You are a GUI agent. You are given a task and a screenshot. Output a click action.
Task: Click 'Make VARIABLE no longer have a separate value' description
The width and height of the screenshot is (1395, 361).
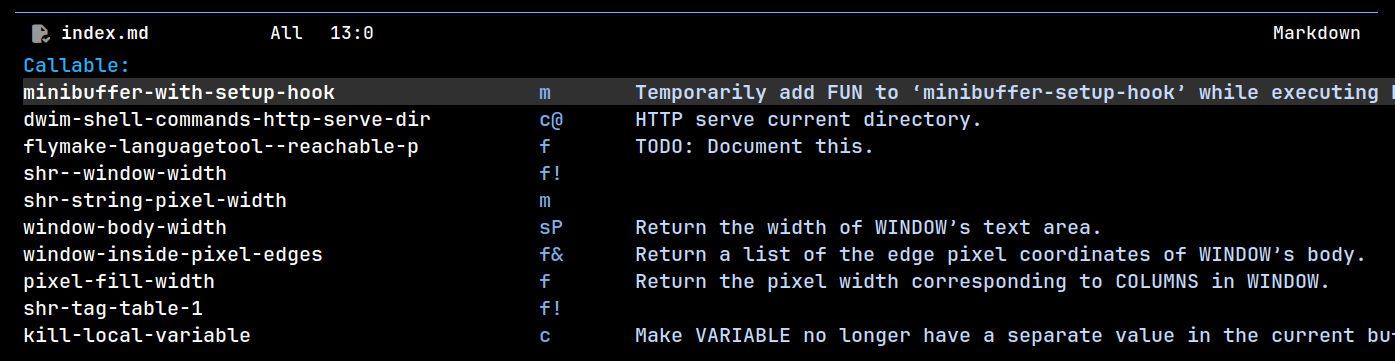point(1015,336)
